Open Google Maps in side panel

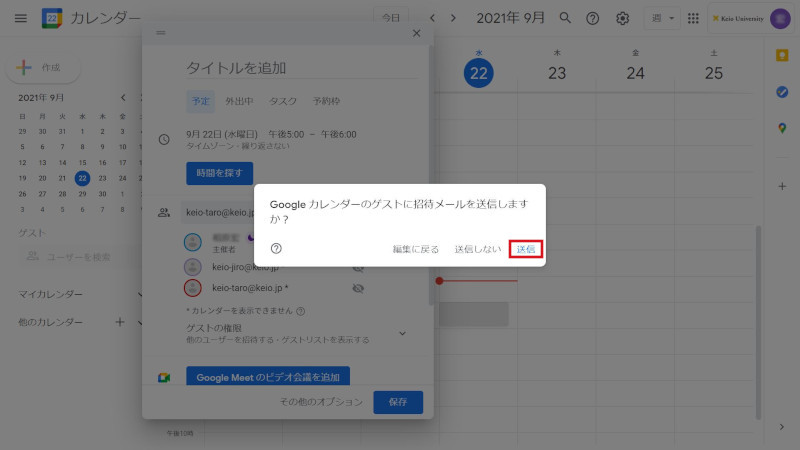click(x=782, y=128)
